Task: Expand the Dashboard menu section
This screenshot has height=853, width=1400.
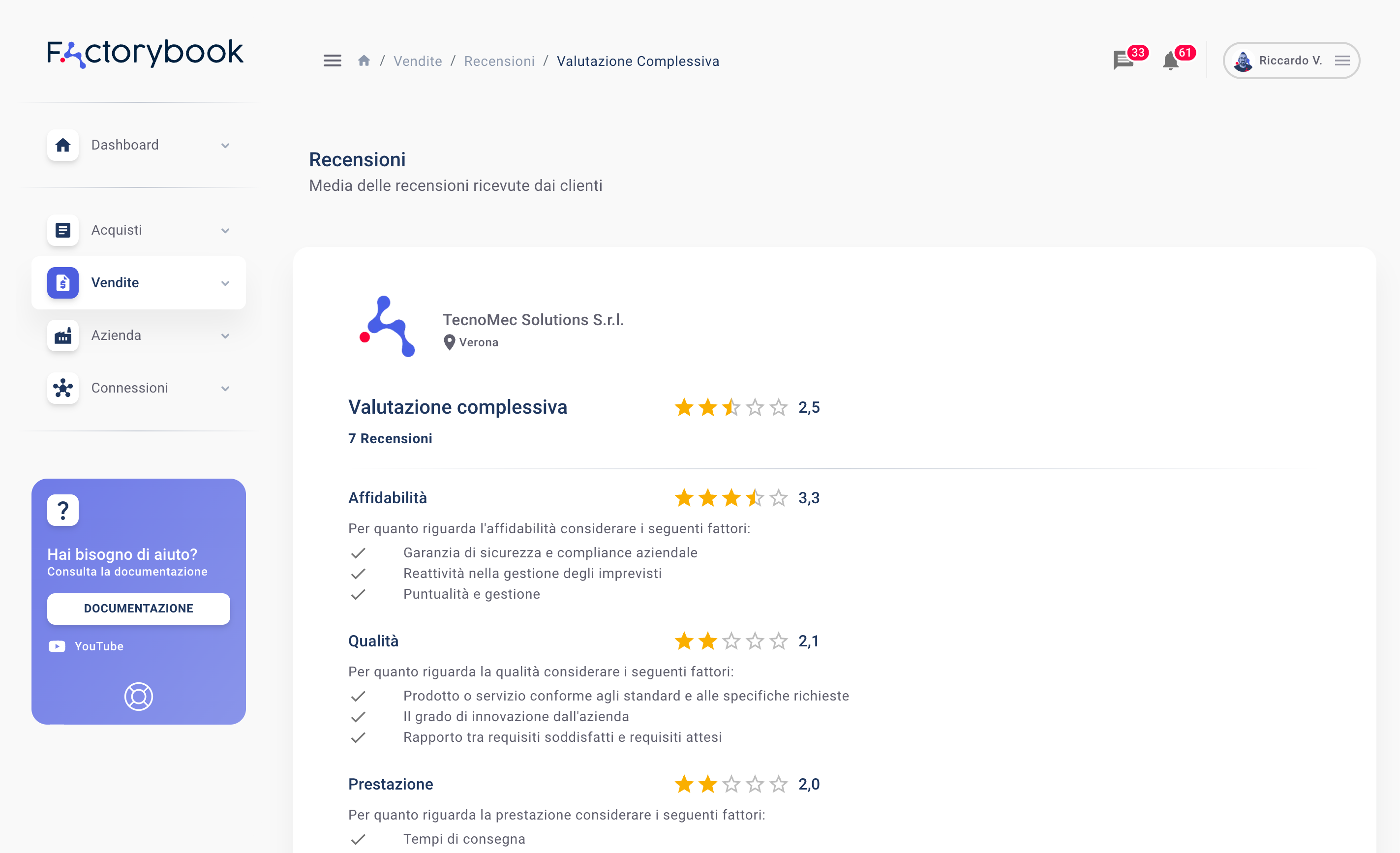Action: pyautogui.click(x=225, y=145)
